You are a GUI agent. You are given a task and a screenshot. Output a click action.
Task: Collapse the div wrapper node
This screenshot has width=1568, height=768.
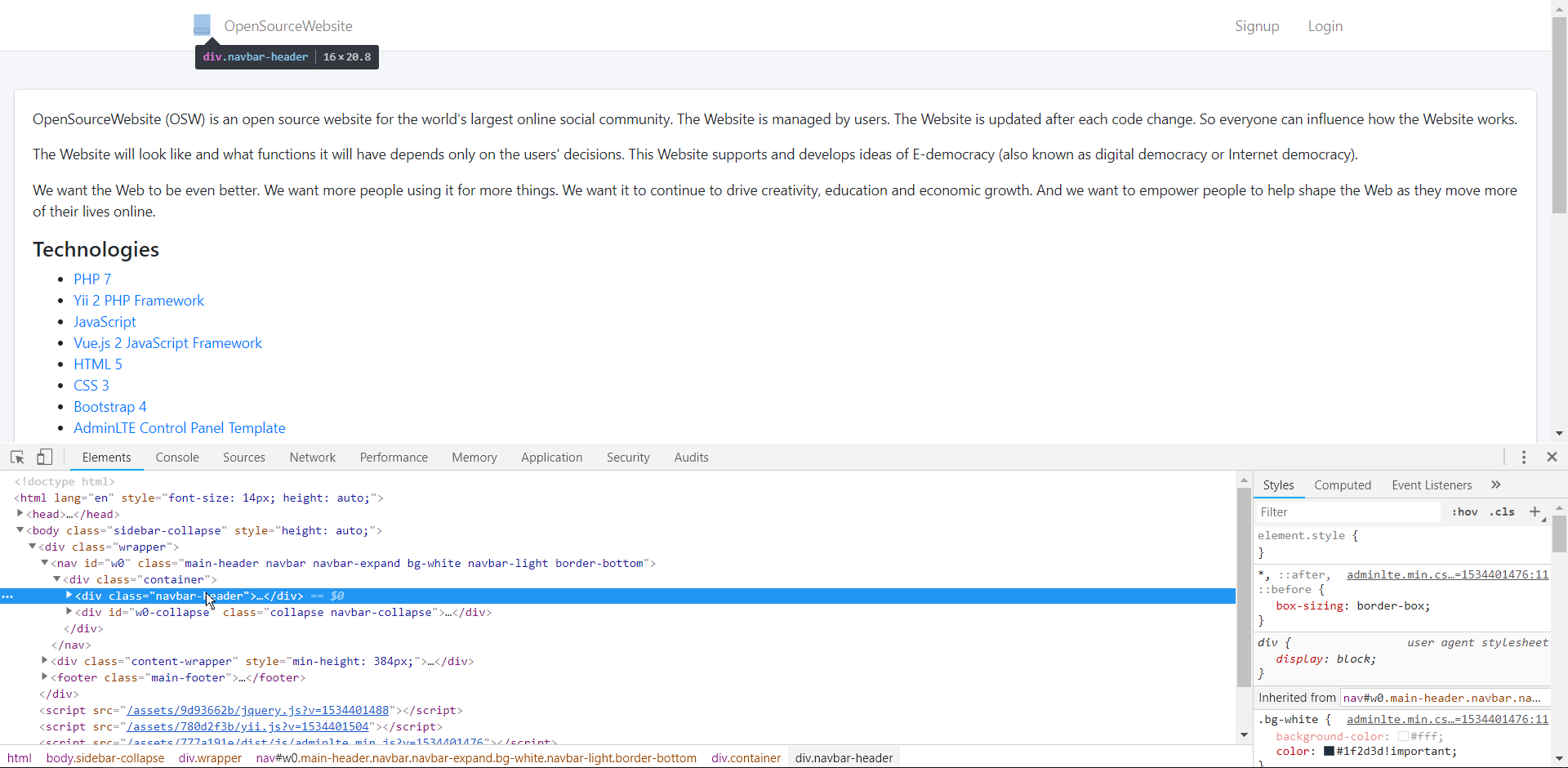[x=33, y=547]
